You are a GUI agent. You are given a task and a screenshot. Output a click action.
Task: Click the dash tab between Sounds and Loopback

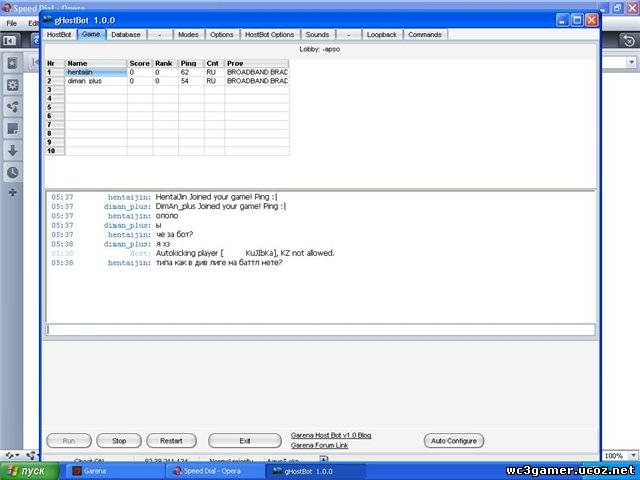[x=348, y=35]
